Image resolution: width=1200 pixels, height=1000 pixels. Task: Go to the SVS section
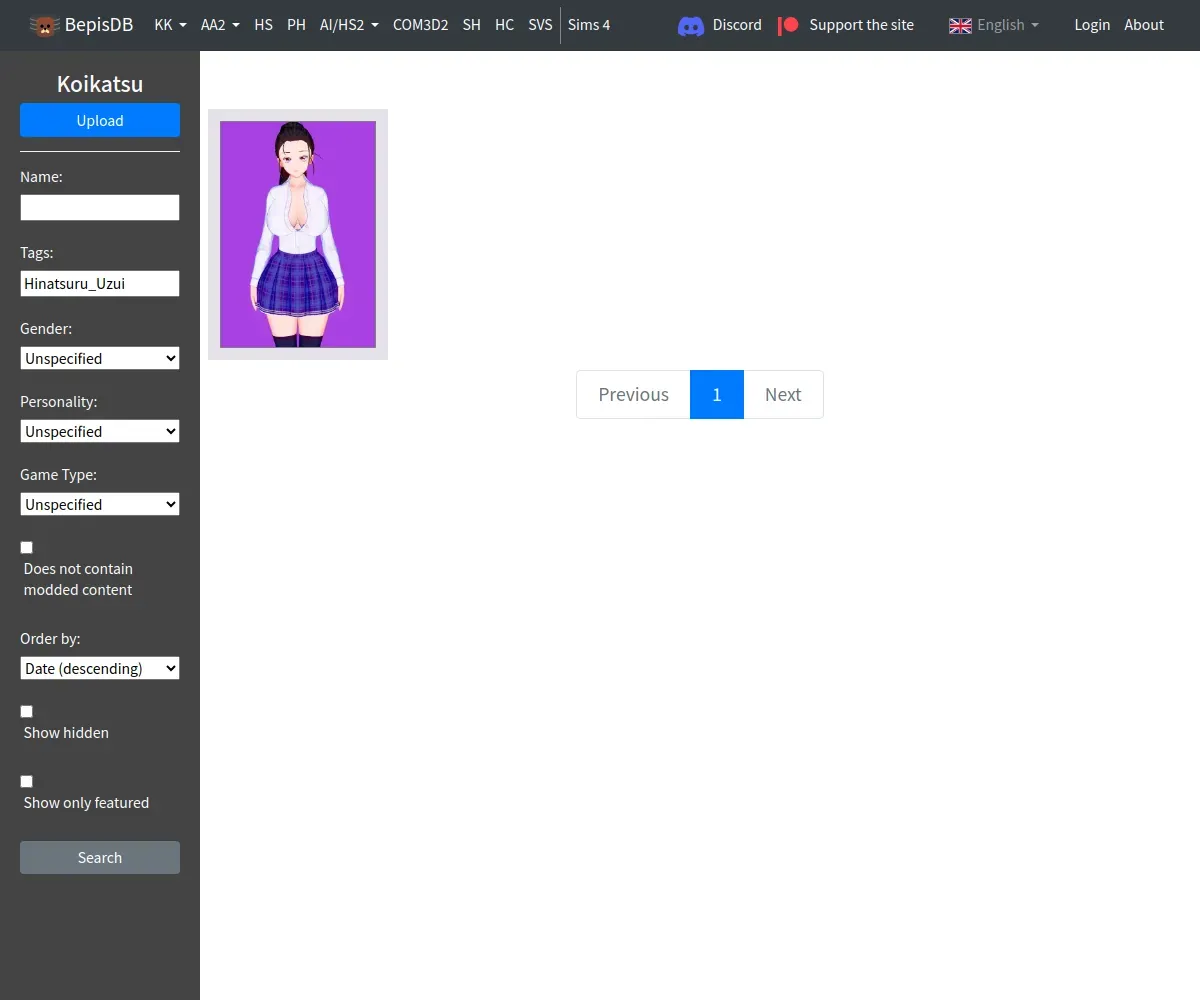pos(540,25)
